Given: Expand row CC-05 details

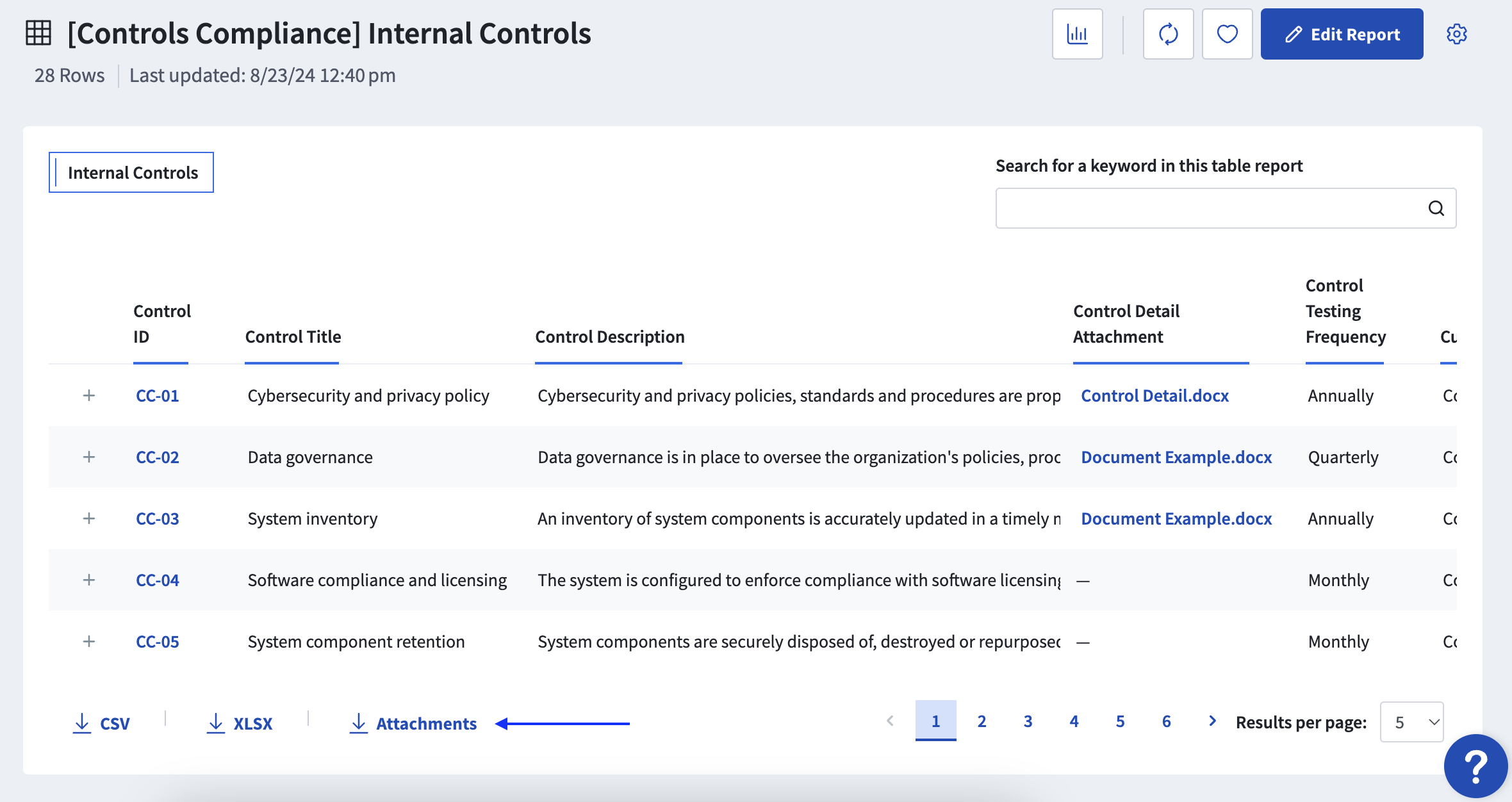Looking at the screenshot, I should [x=89, y=641].
